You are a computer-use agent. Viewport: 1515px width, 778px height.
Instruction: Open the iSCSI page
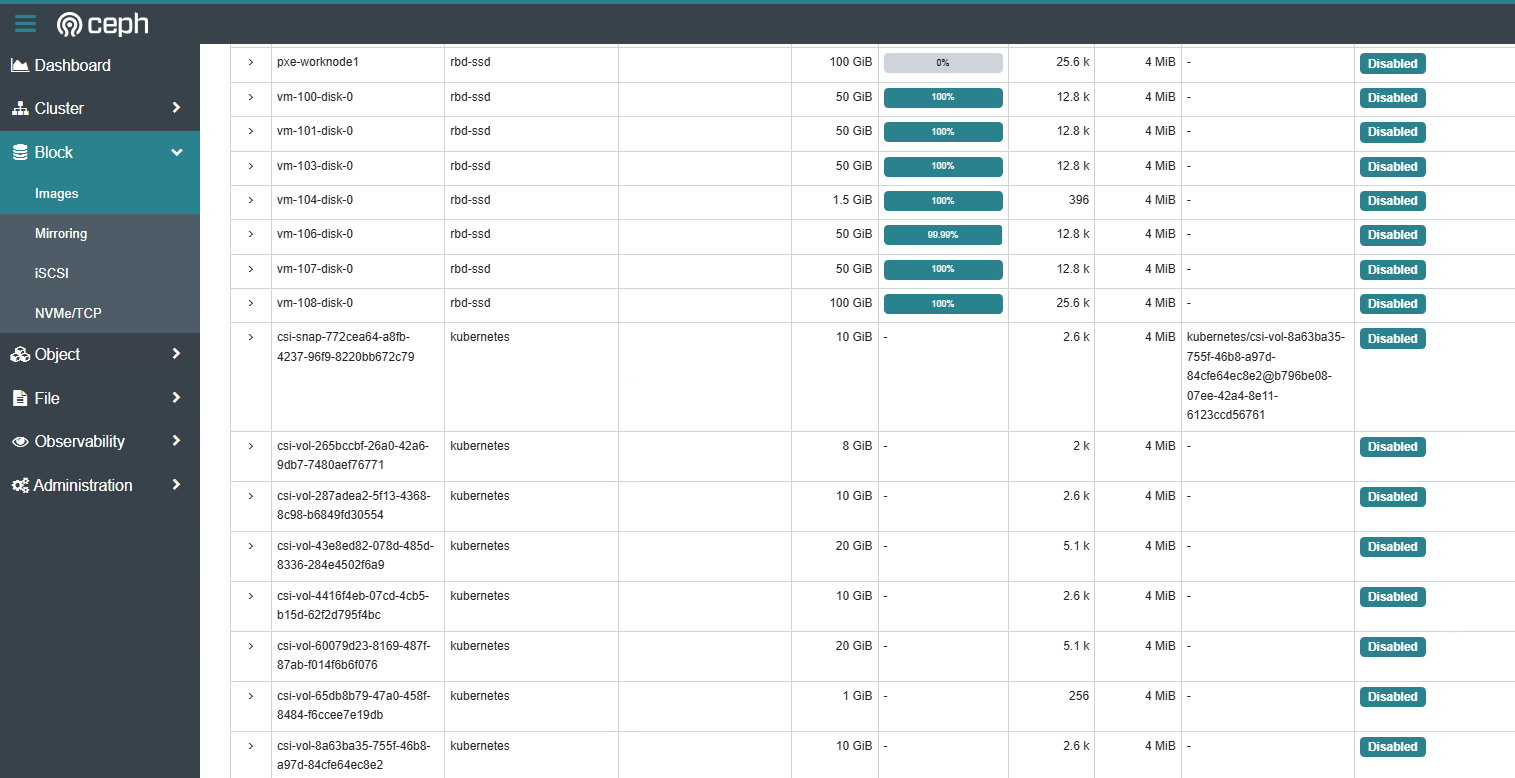pyautogui.click(x=51, y=273)
